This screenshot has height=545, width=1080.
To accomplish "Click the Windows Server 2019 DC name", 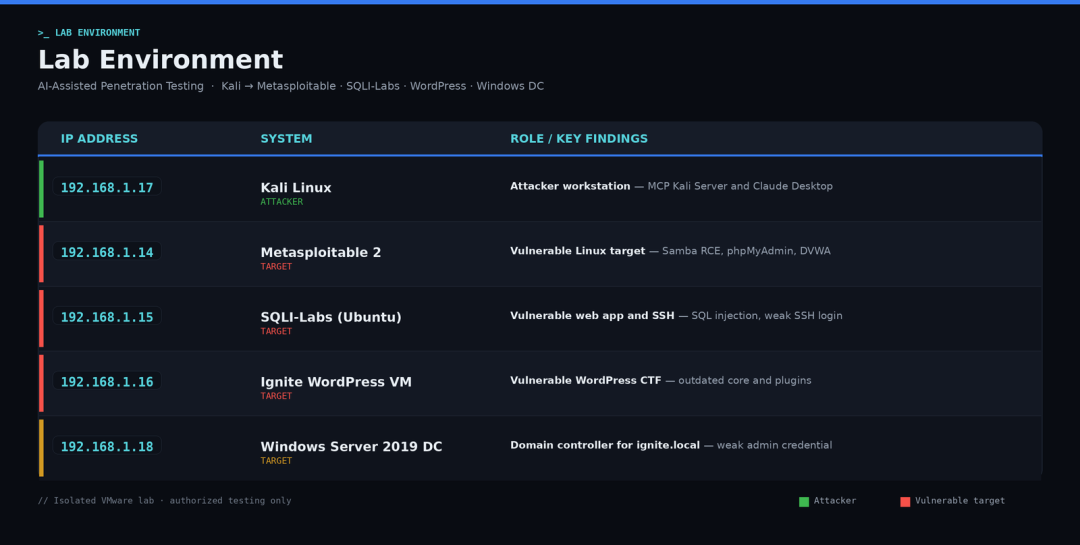I will (351, 446).
